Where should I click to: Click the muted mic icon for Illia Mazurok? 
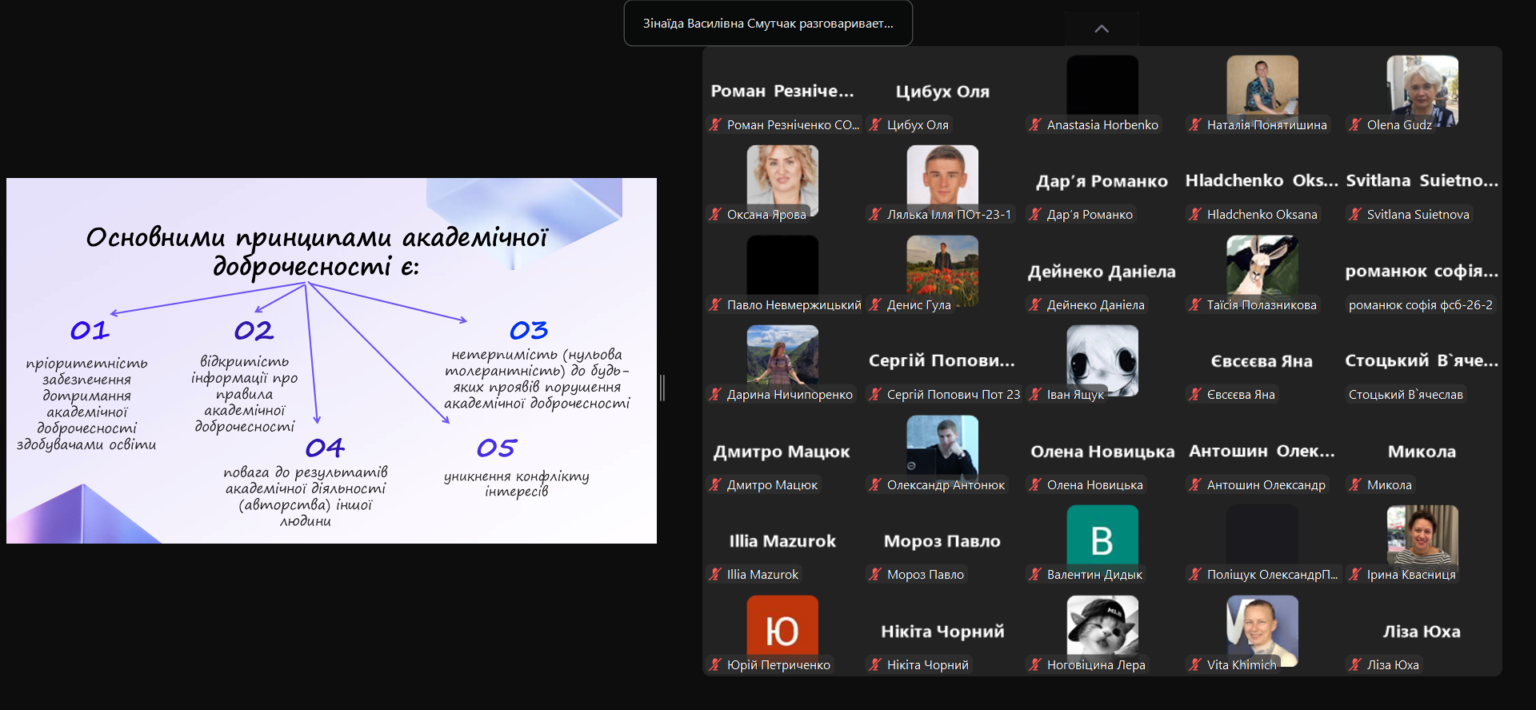coord(715,574)
